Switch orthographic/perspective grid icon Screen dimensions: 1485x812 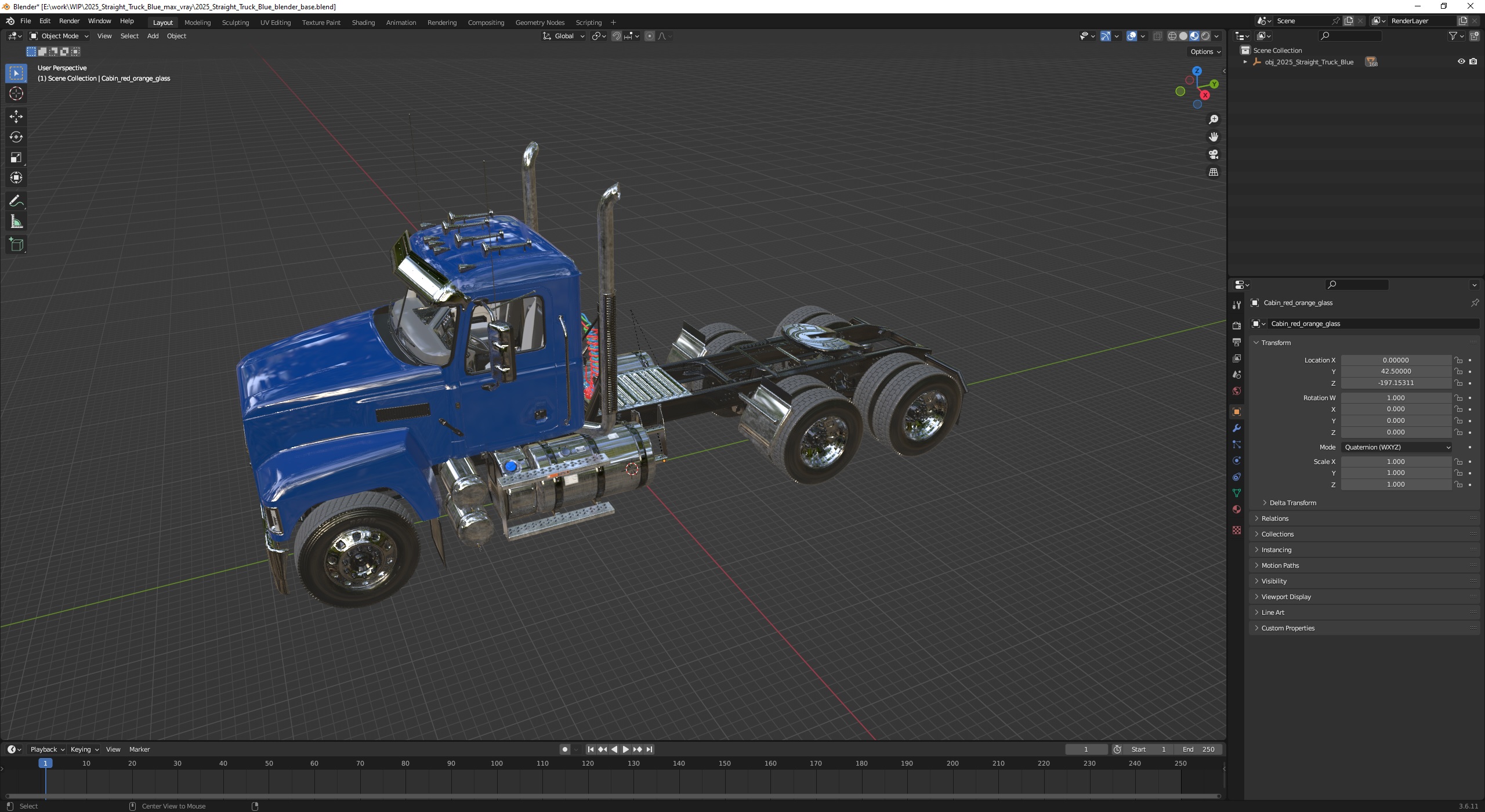[x=1213, y=172]
